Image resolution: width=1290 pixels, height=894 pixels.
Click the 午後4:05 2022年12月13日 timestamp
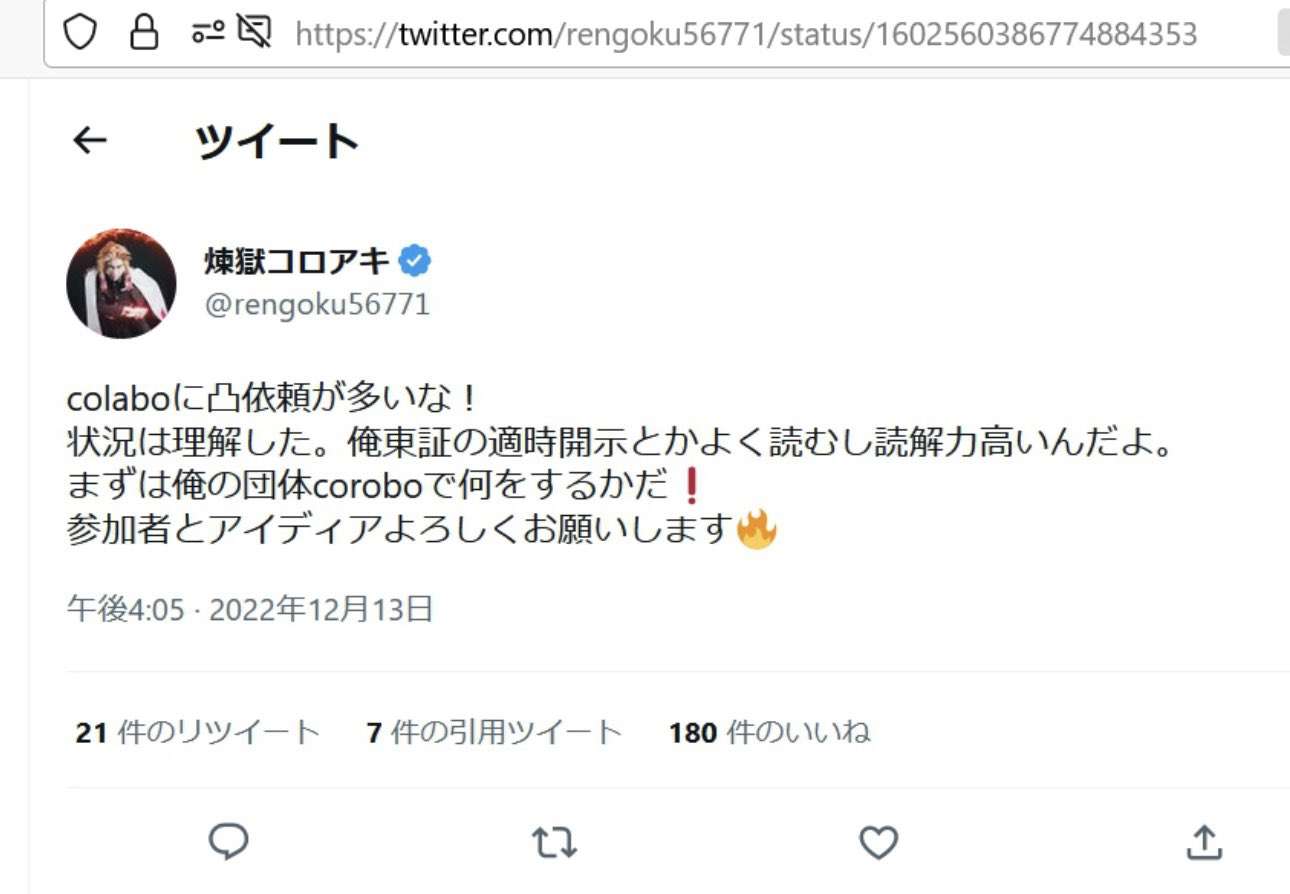click(249, 608)
